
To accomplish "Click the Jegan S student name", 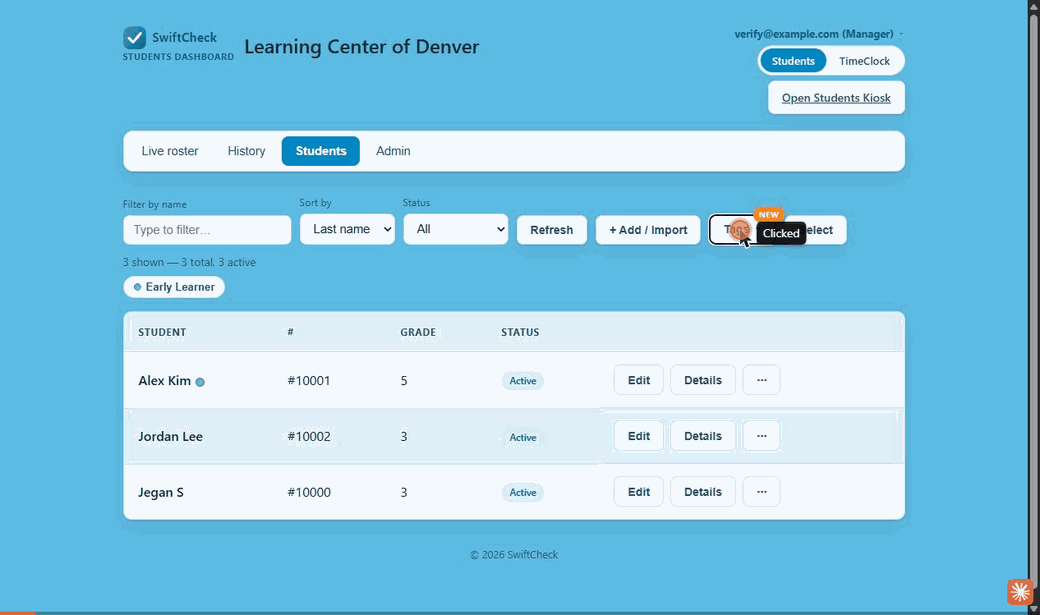I will pyautogui.click(x=161, y=492).
